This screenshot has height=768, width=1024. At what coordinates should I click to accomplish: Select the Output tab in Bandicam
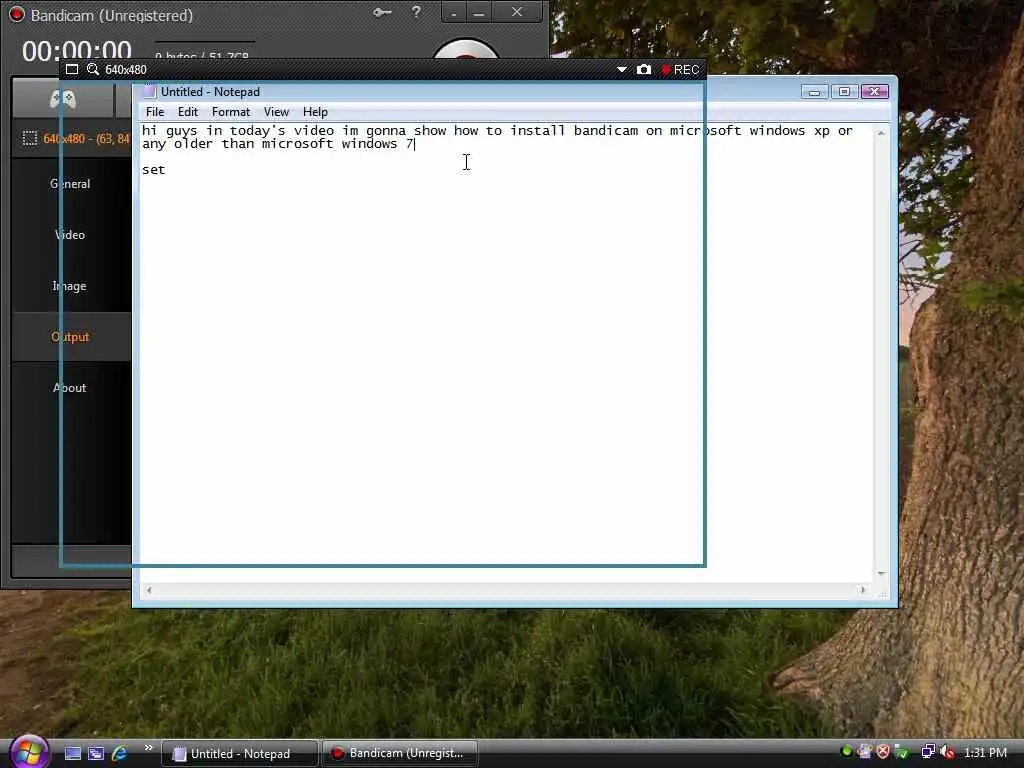click(70, 337)
